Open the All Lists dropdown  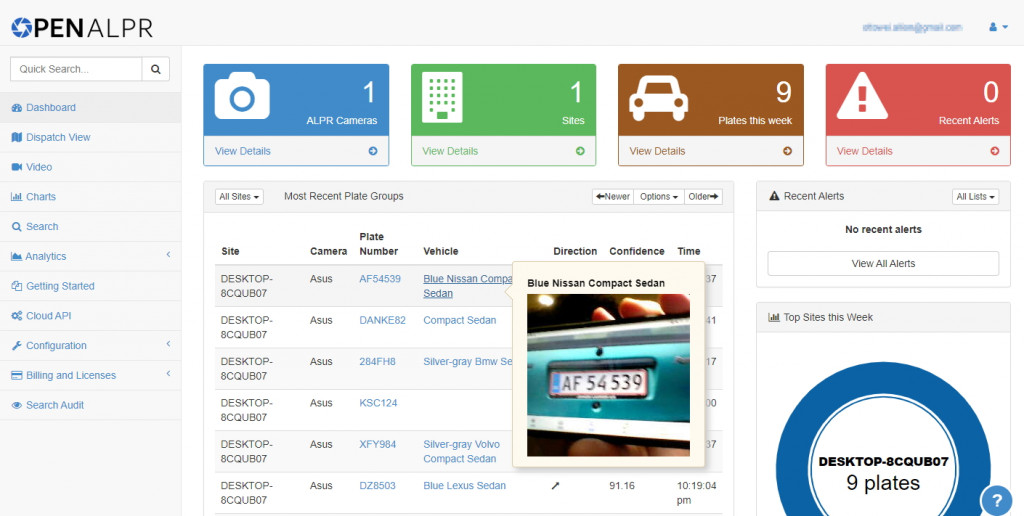coord(976,197)
